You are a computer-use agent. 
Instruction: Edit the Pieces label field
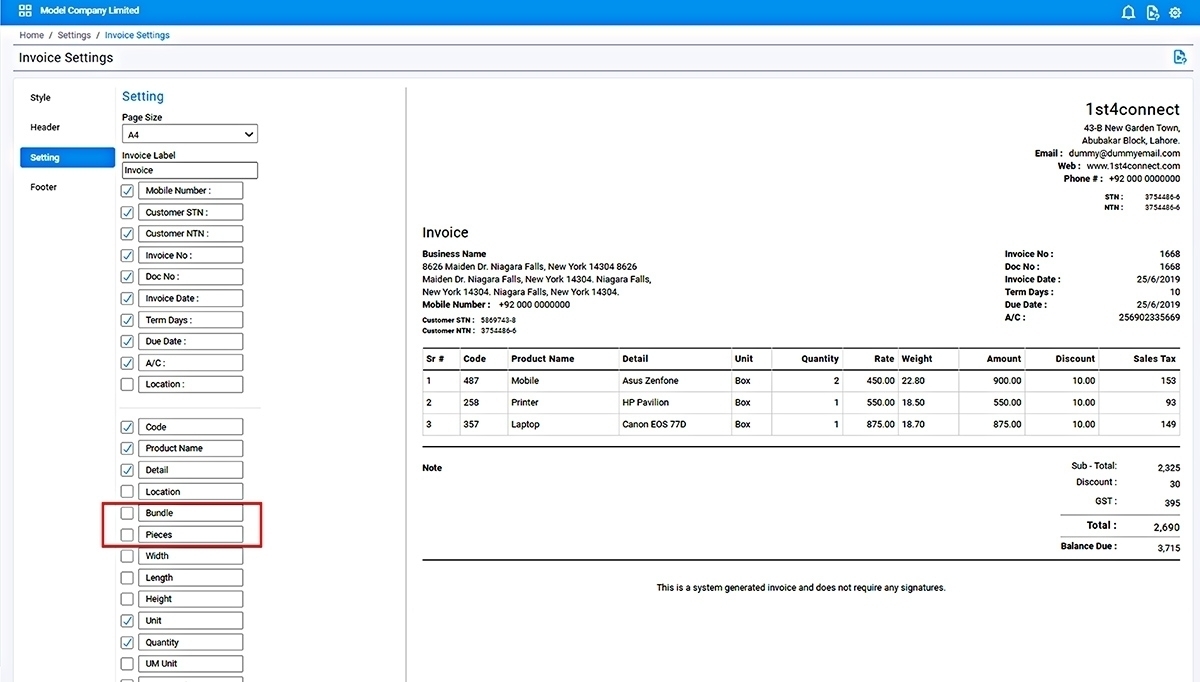click(191, 535)
